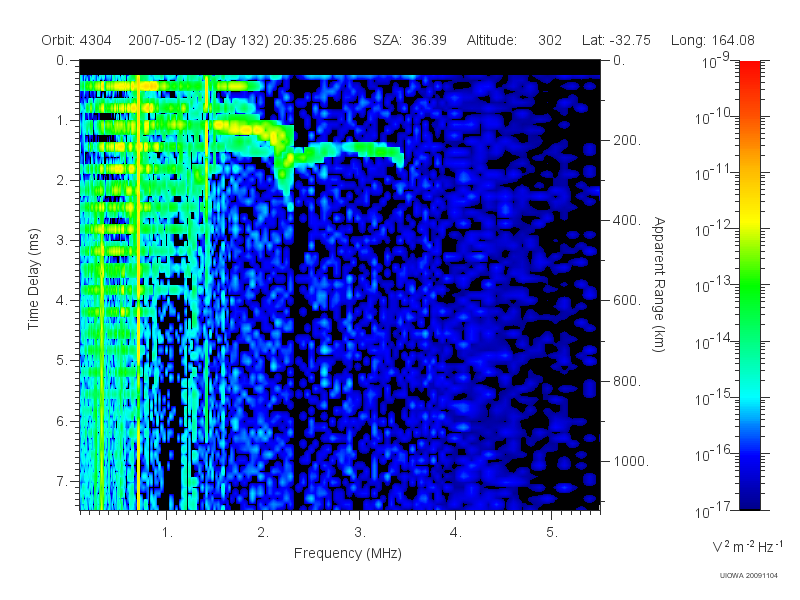Click the '400.' Apparent Range tick label
This screenshot has width=800, height=600.
tap(627, 220)
